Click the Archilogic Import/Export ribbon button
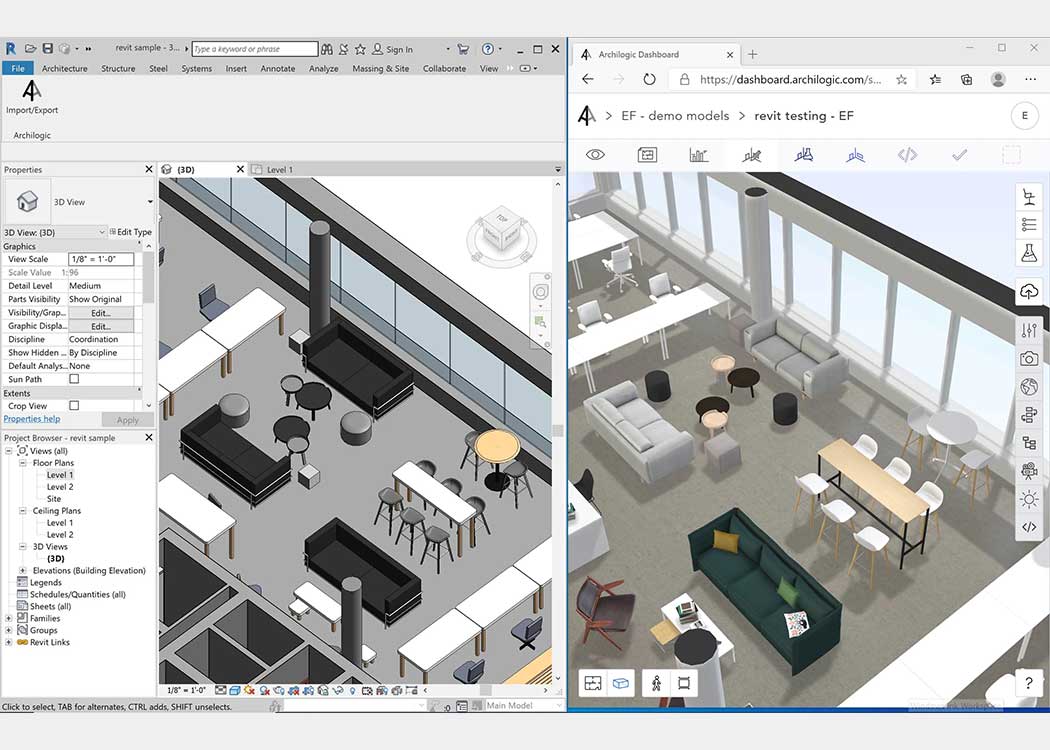 [32, 97]
